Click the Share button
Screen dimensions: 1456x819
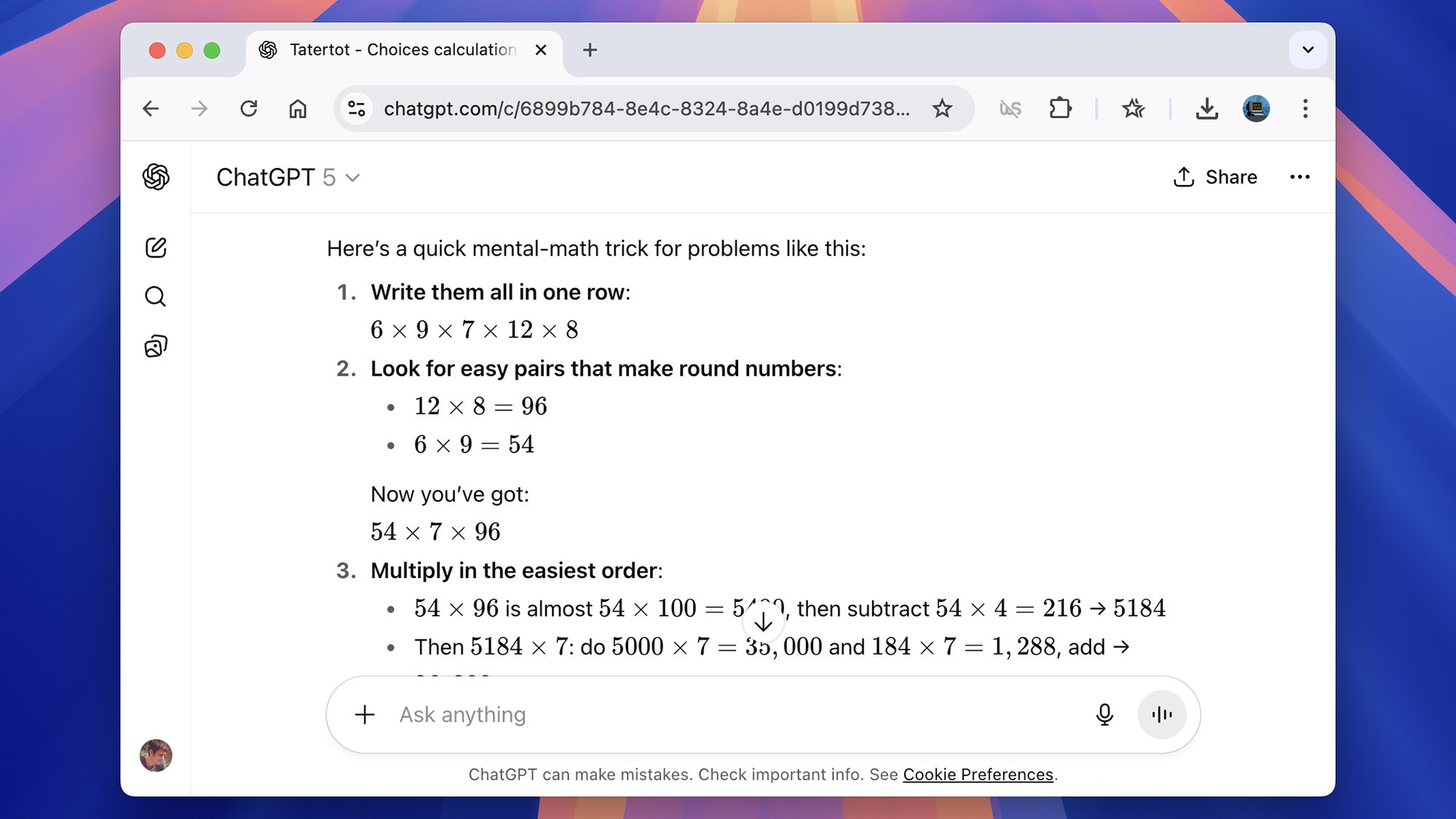[1215, 177]
